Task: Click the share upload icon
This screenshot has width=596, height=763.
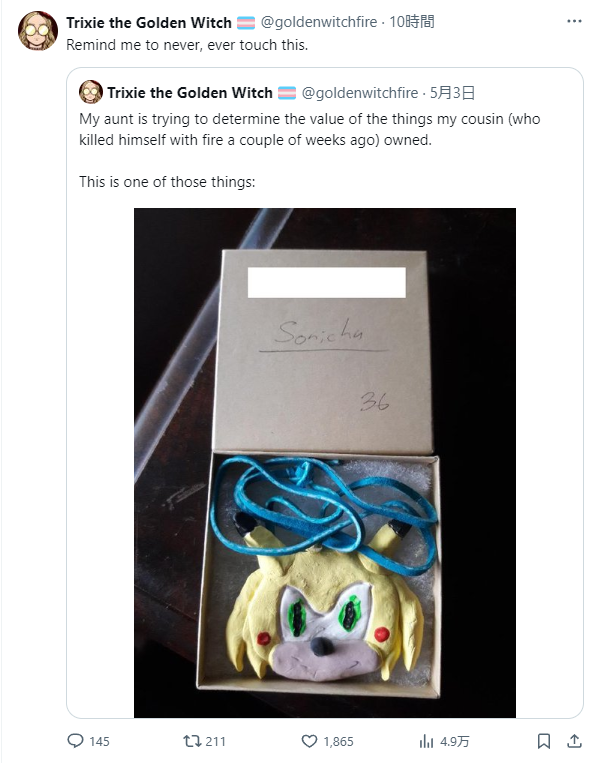Action: pyautogui.click(x=575, y=741)
